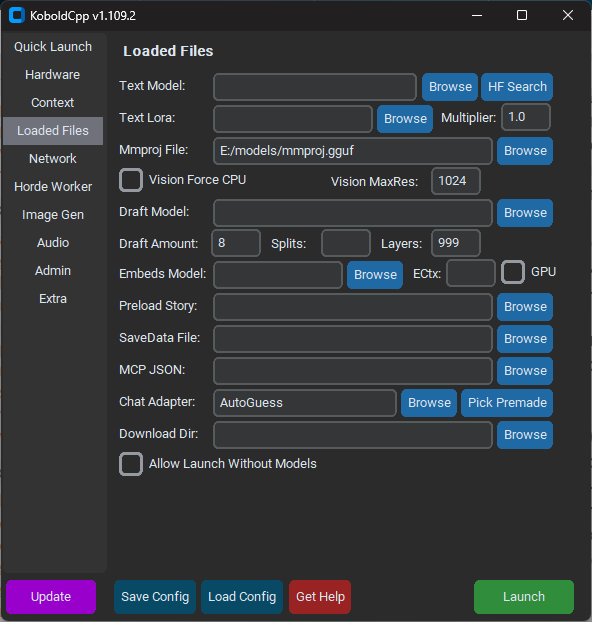Focus the Draft Model path field

[x=353, y=213]
